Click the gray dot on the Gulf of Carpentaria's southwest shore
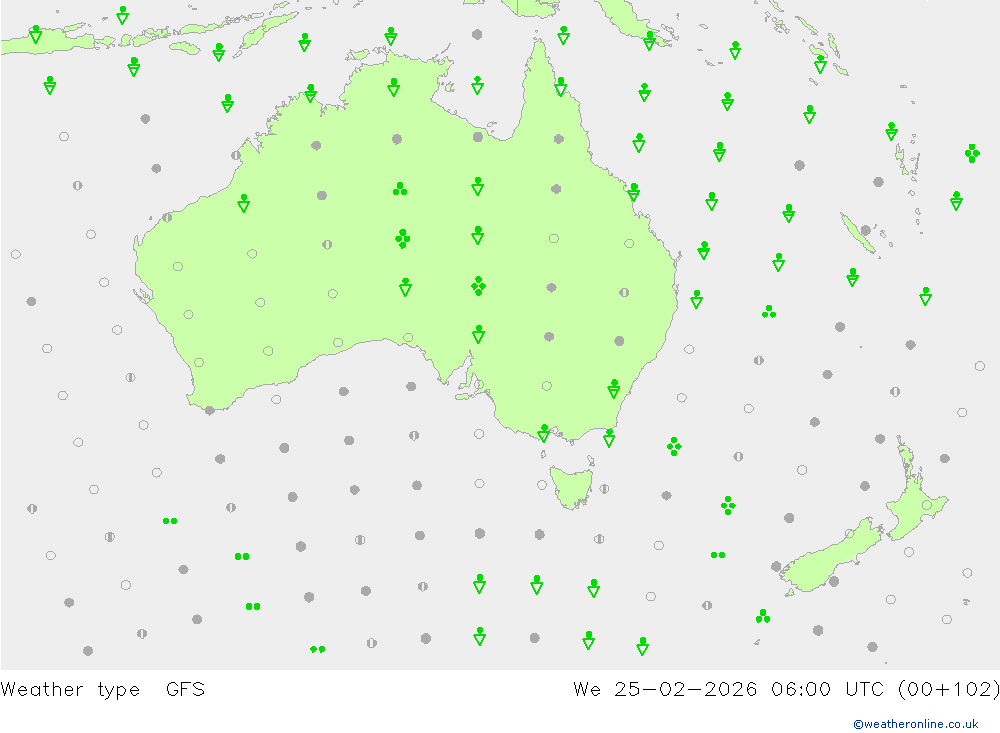The image size is (1000, 733). coord(478,137)
